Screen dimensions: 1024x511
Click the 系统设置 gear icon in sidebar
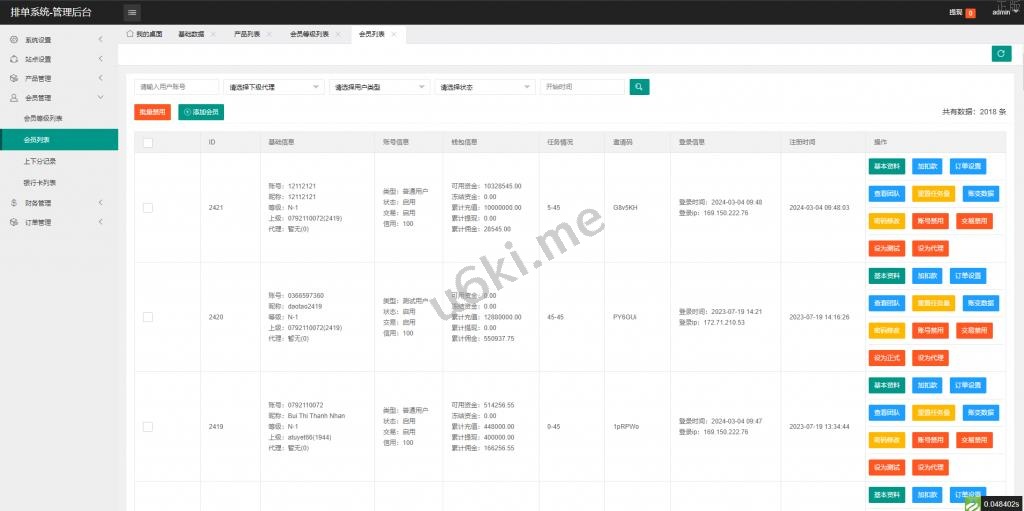14,40
